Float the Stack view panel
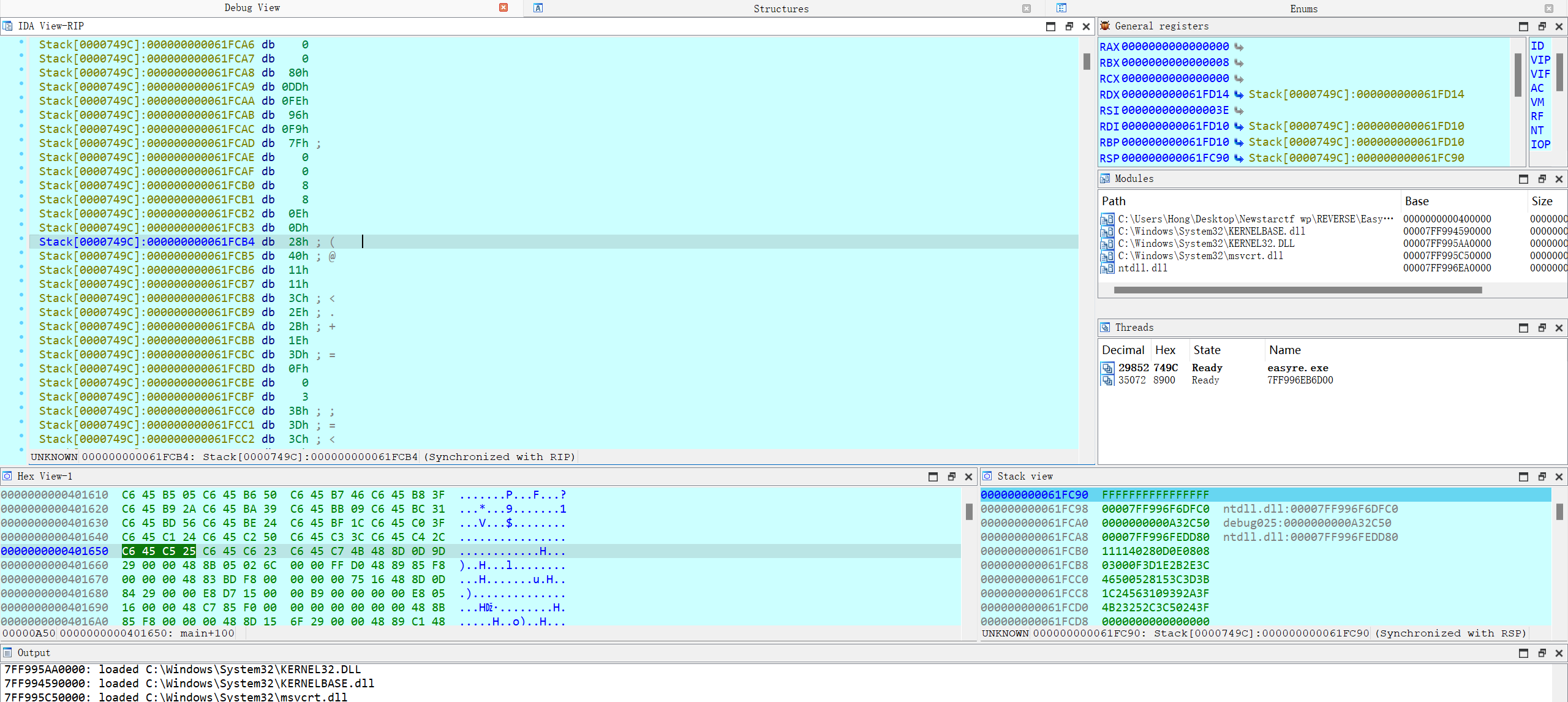1568x702 pixels. (x=1542, y=477)
